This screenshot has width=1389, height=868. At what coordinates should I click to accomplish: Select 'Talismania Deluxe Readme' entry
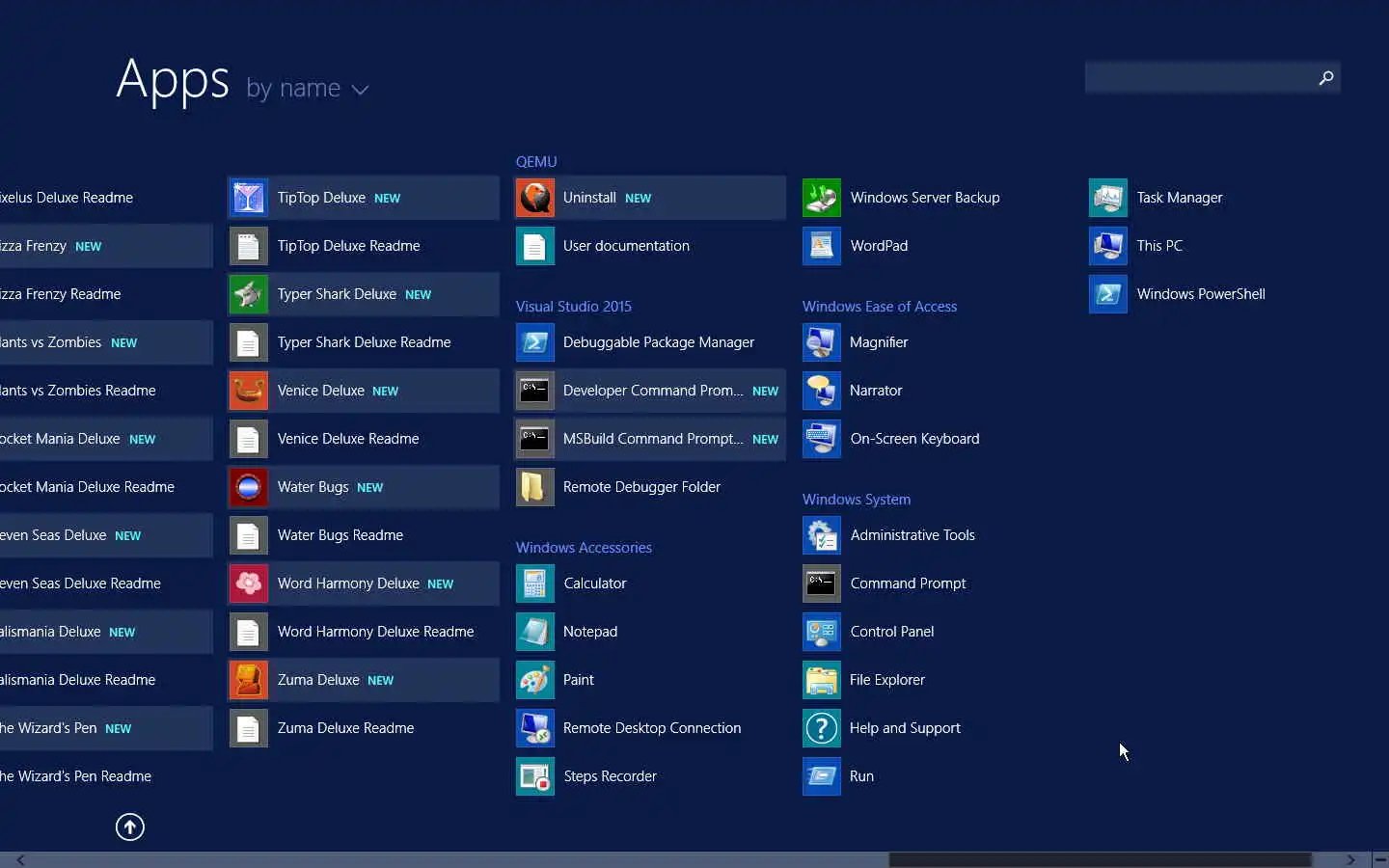(x=106, y=680)
